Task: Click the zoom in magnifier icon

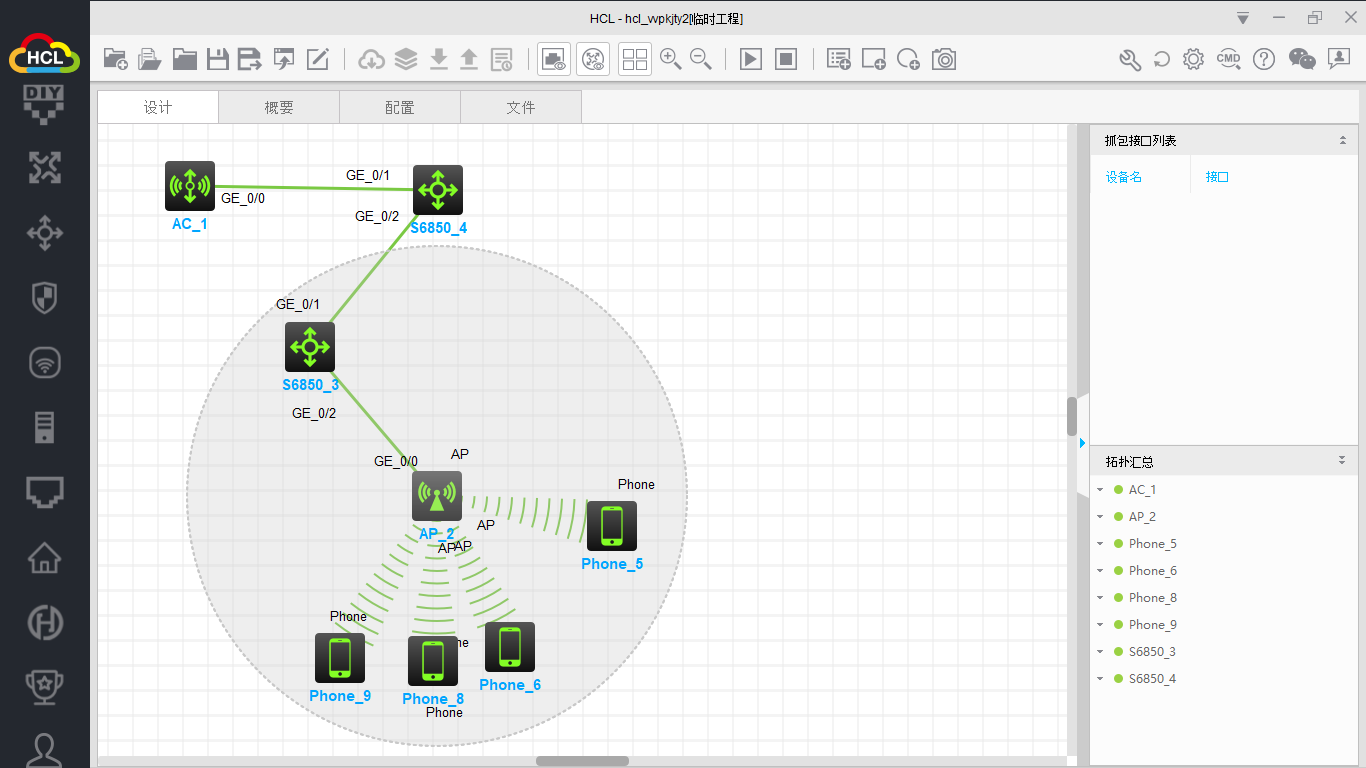Action: [670, 59]
